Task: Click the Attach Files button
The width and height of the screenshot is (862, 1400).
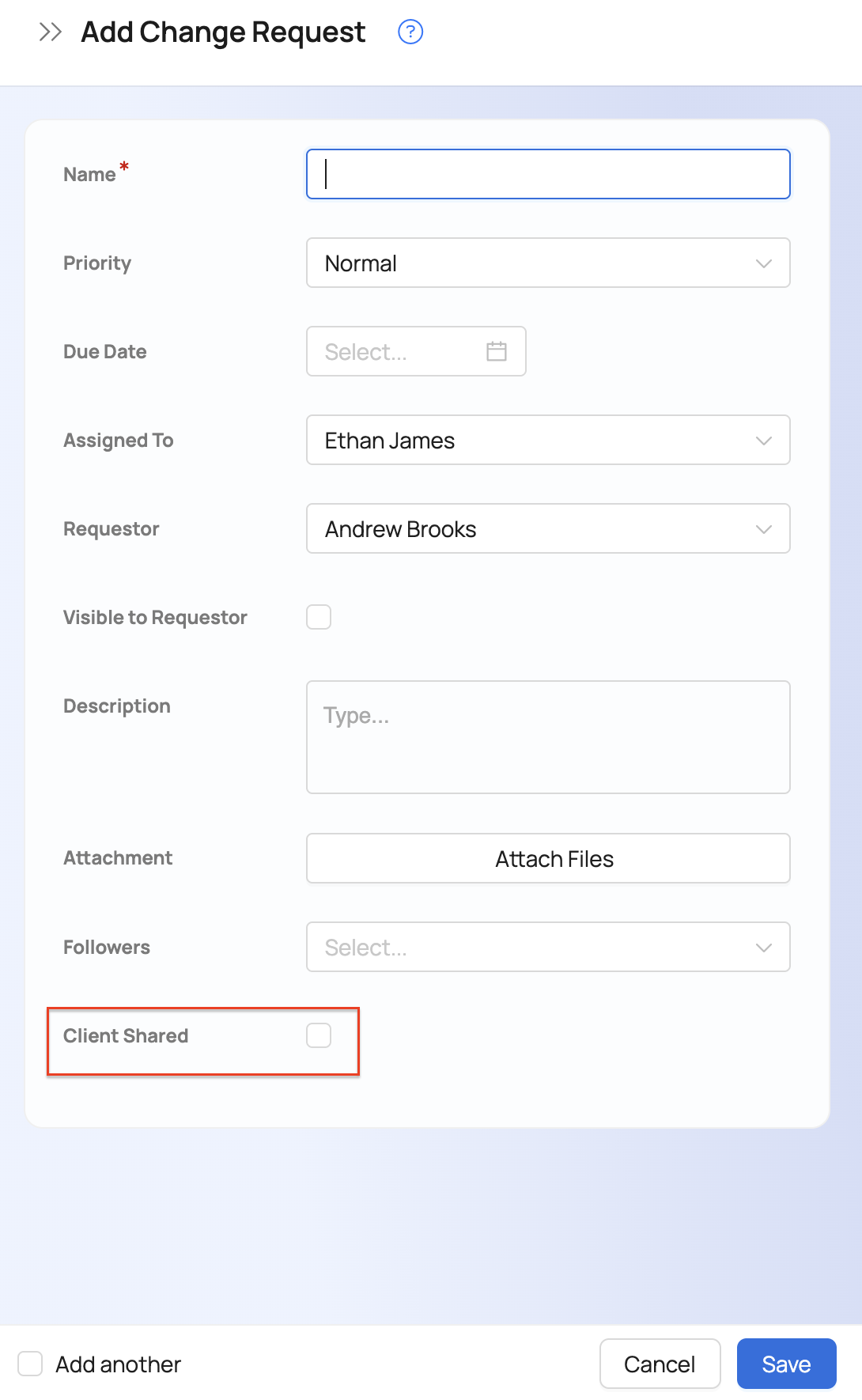Action: click(x=548, y=859)
